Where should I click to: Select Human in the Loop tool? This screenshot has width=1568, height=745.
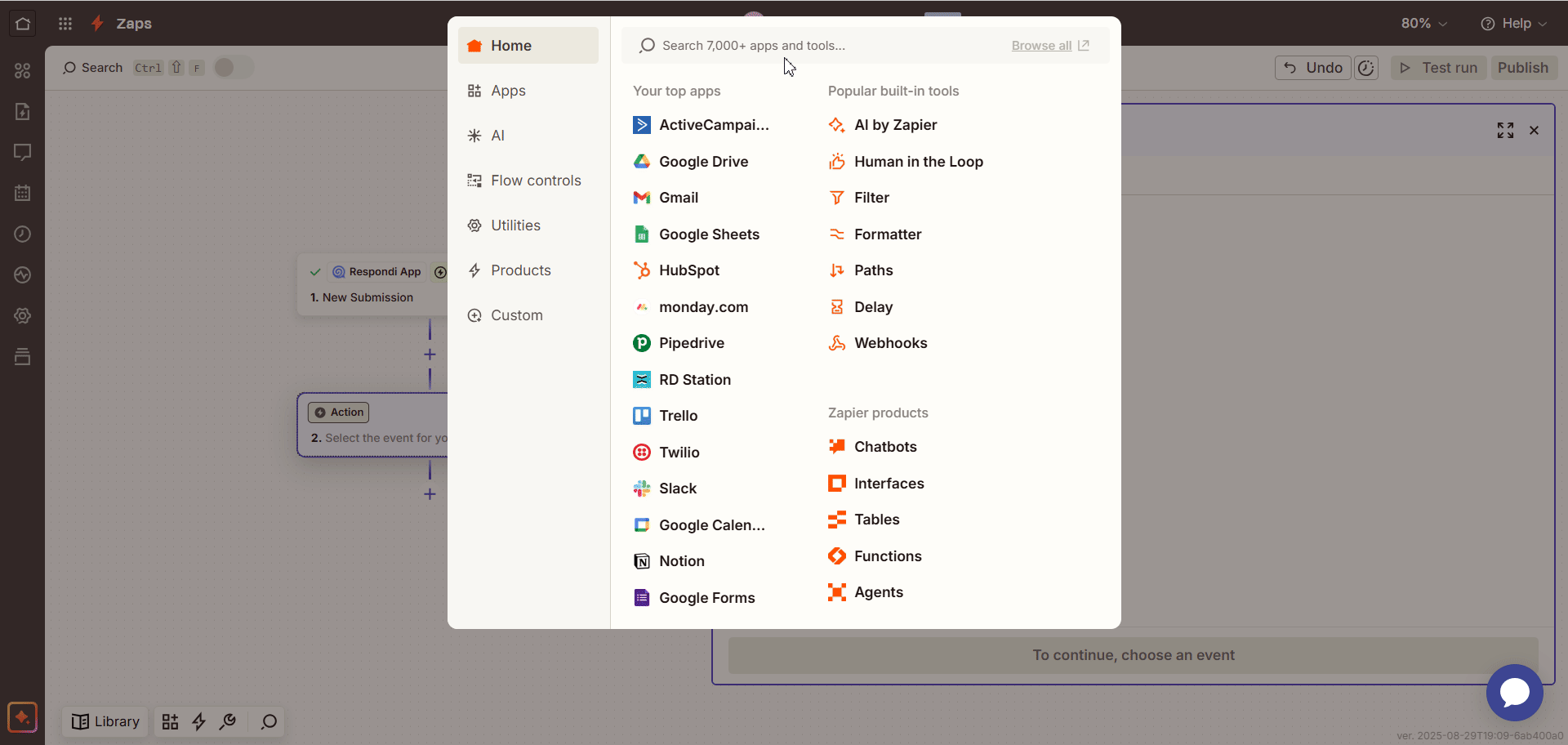pyautogui.click(x=906, y=162)
